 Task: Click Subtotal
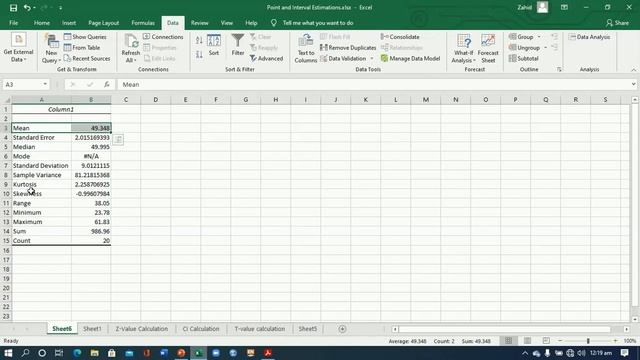(524, 58)
